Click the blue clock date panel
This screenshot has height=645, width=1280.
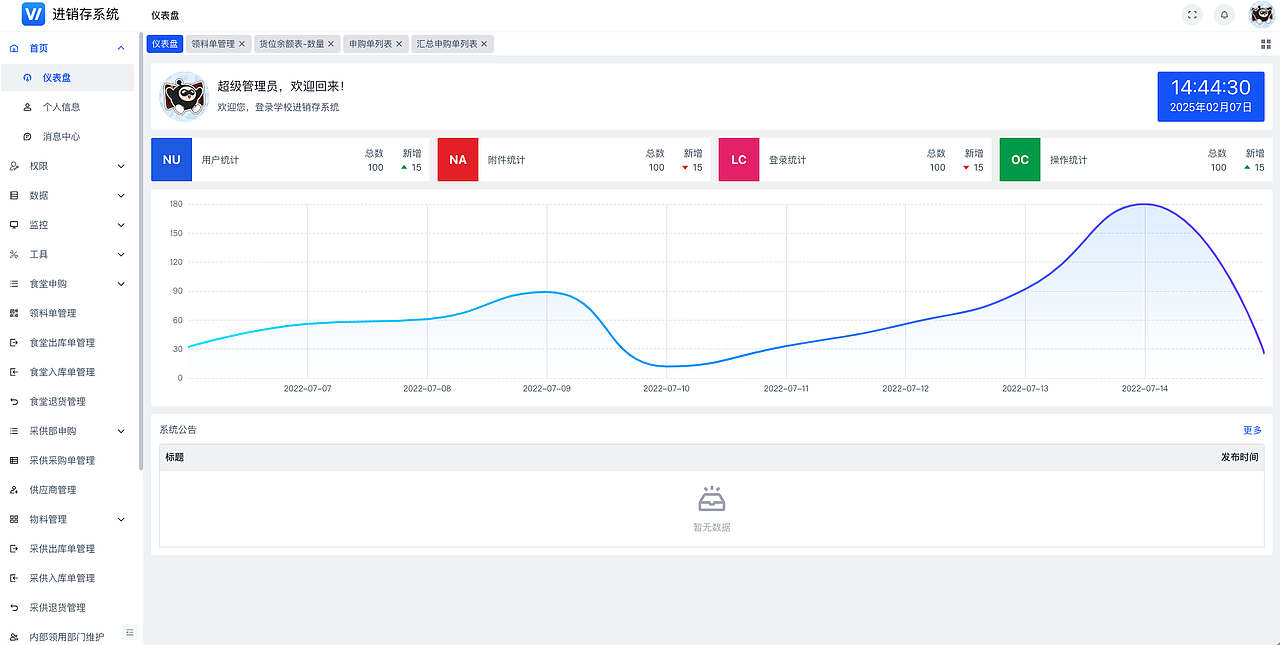(x=1211, y=97)
